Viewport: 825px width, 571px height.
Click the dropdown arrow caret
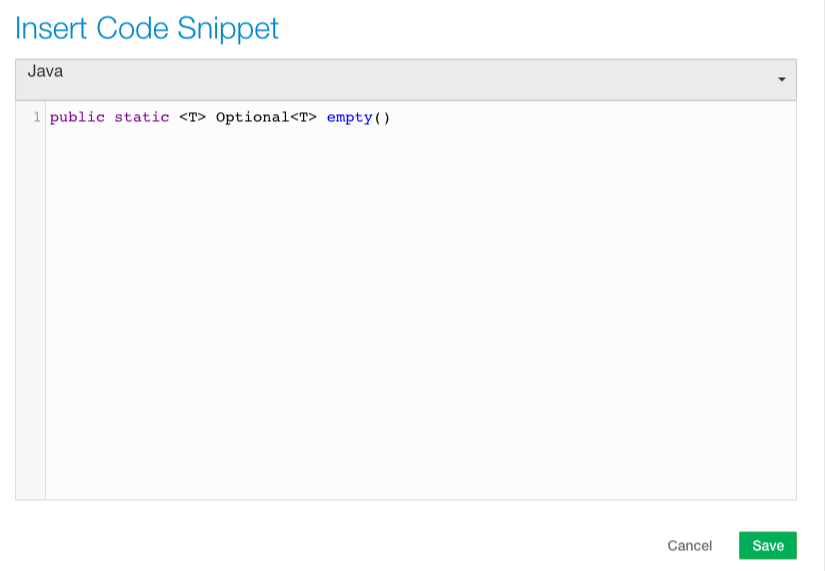781,80
